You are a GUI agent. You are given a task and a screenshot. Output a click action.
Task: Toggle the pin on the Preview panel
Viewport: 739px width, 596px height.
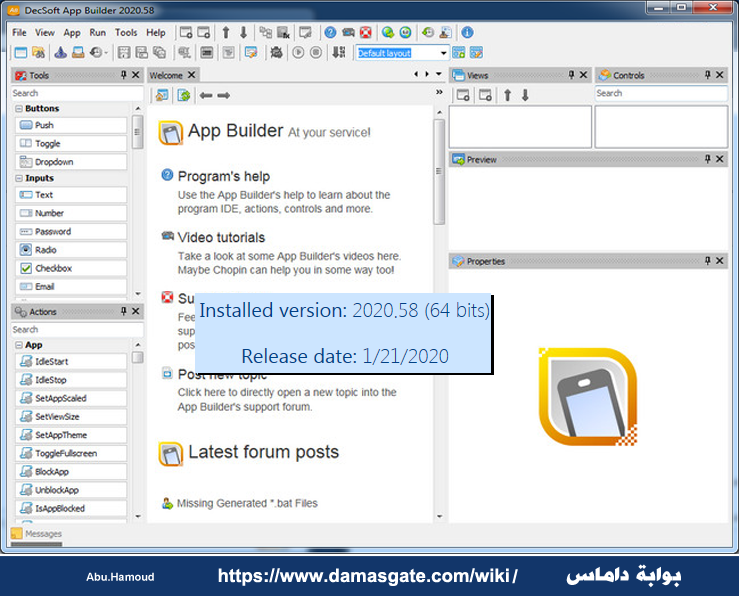[707, 159]
